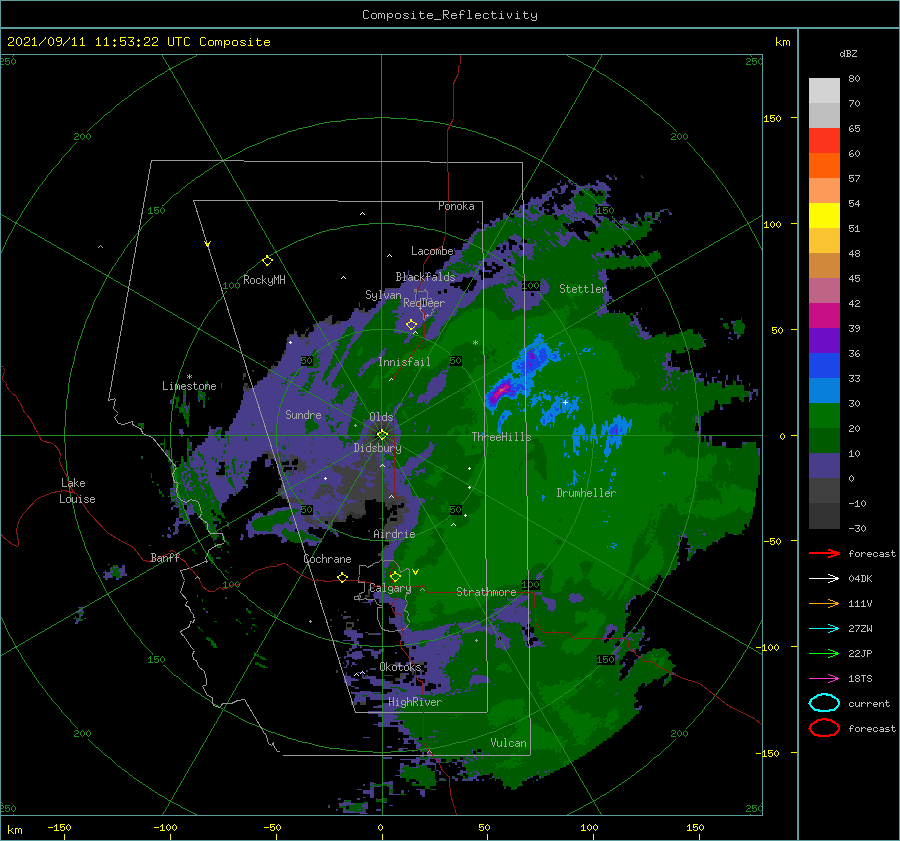Click the Composite_Reflectivity title

(450, 15)
